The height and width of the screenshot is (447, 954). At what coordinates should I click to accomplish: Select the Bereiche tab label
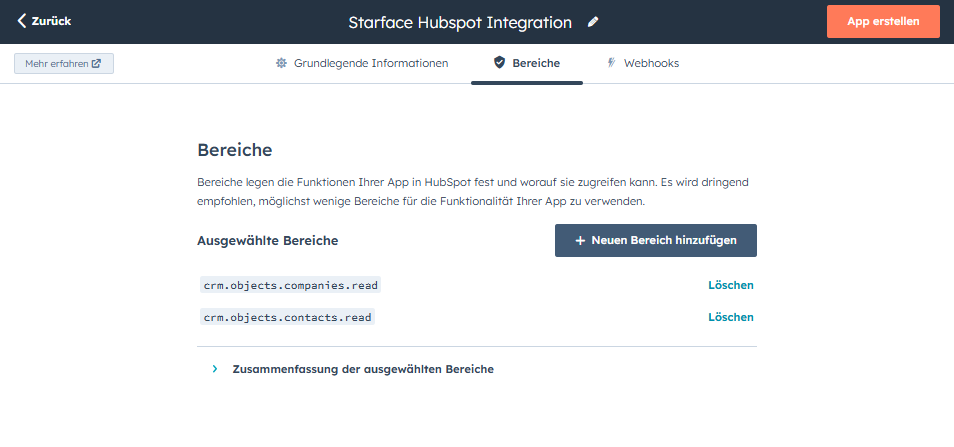tap(536, 63)
